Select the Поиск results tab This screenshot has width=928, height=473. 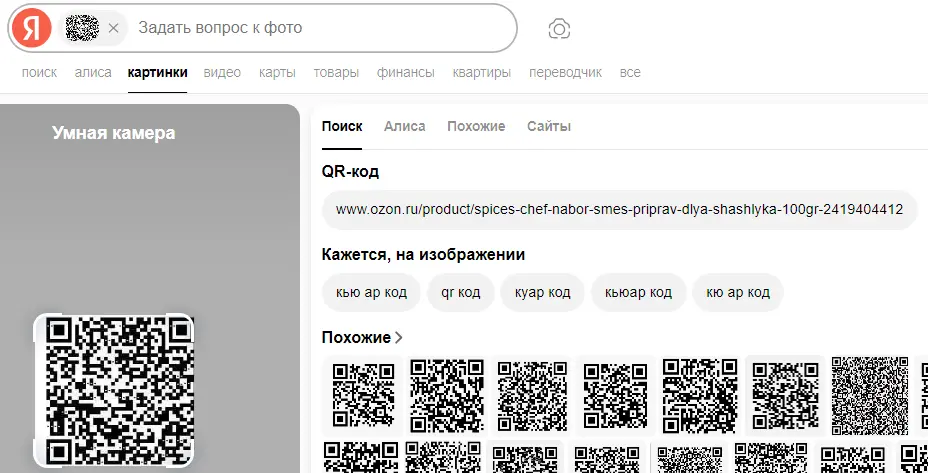[x=342, y=126]
